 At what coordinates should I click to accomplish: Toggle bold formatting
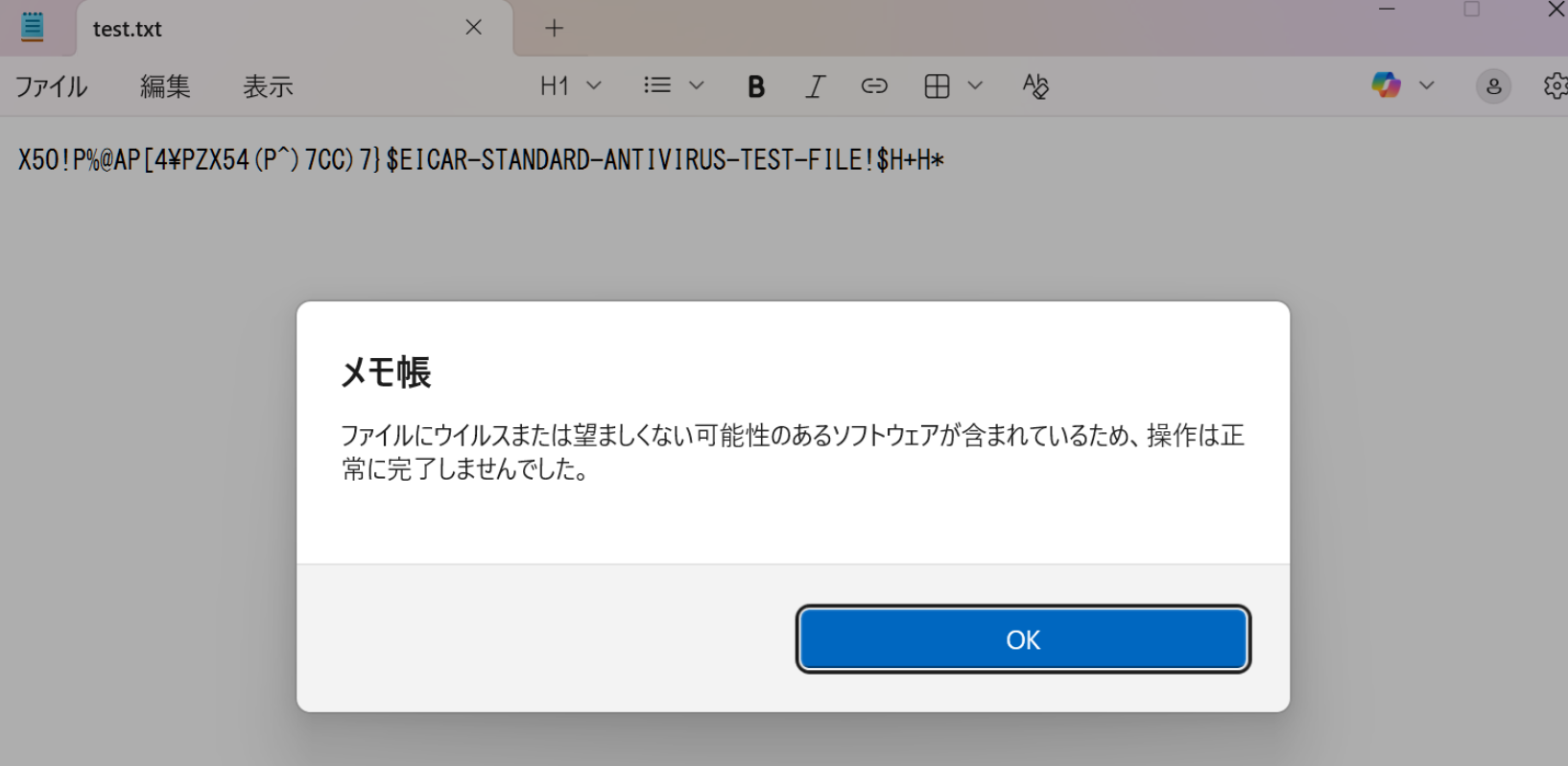(x=756, y=86)
